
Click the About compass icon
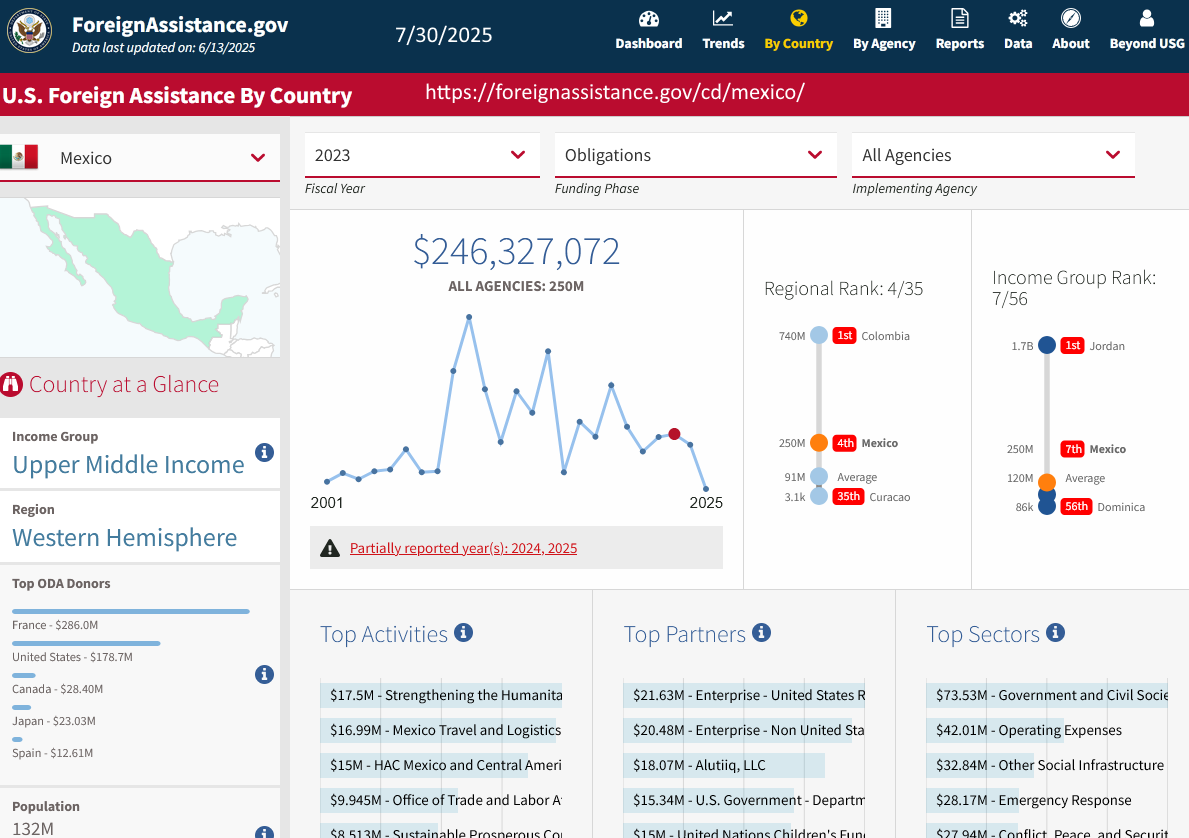(x=1071, y=18)
